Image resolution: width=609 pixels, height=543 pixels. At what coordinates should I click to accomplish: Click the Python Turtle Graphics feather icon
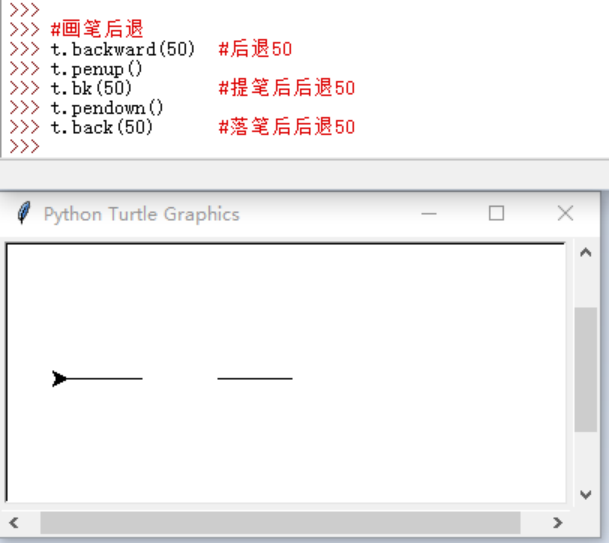pyautogui.click(x=24, y=213)
